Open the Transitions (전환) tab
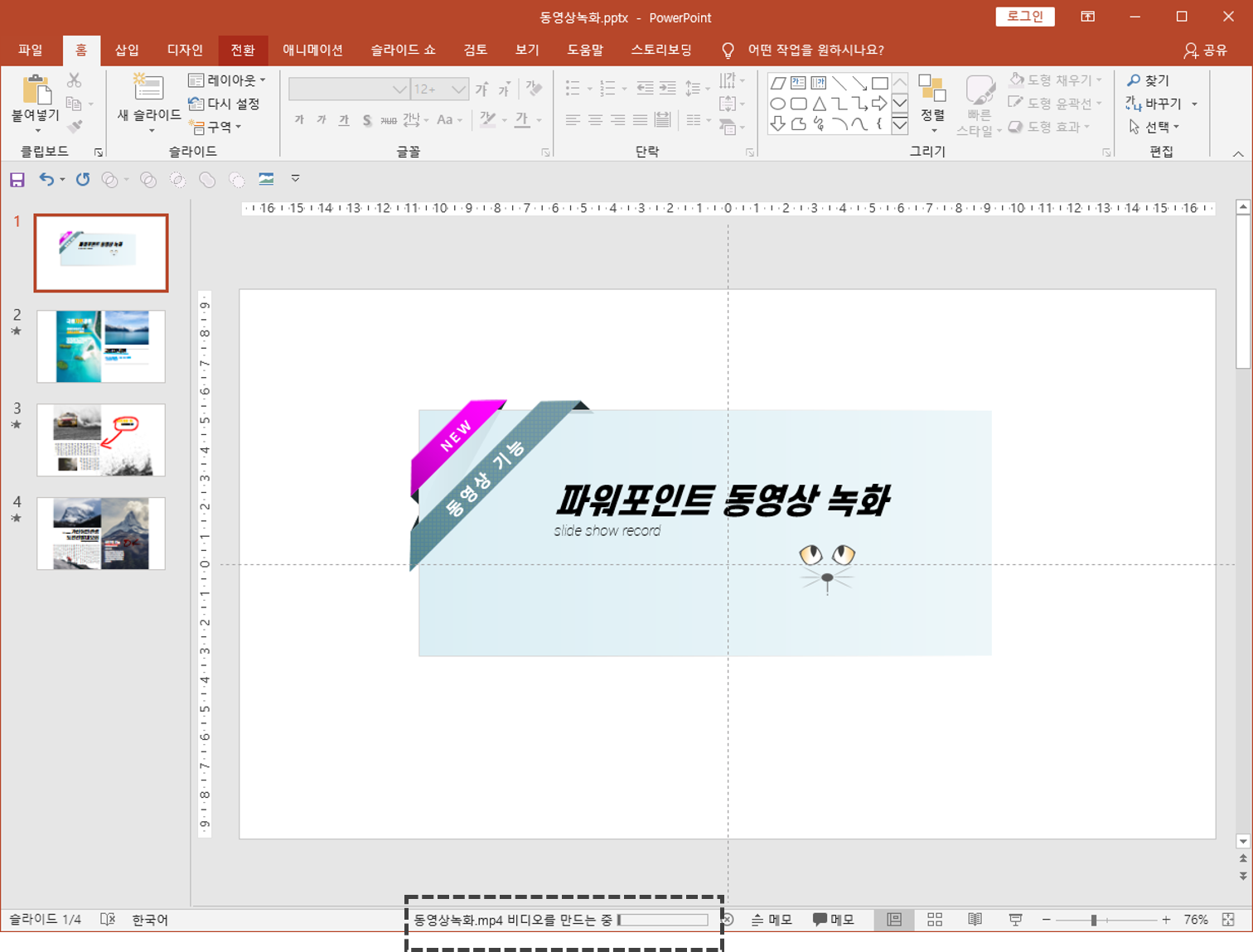Viewport: 1253px width, 952px height. 243,51
